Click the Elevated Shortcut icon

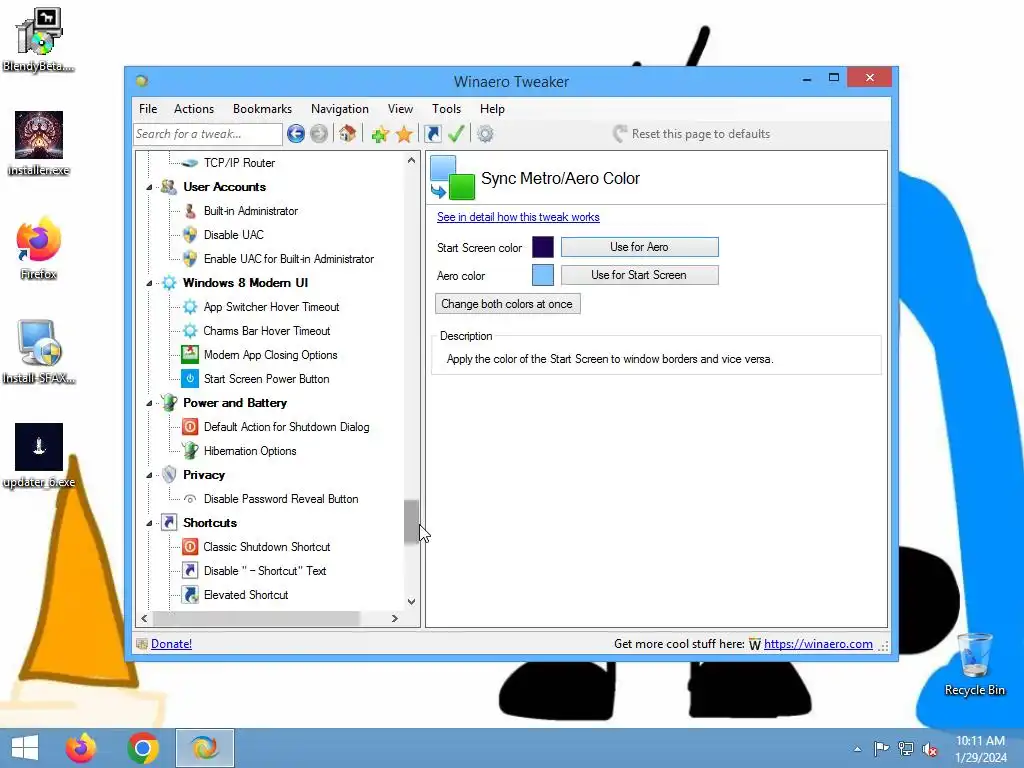point(190,595)
